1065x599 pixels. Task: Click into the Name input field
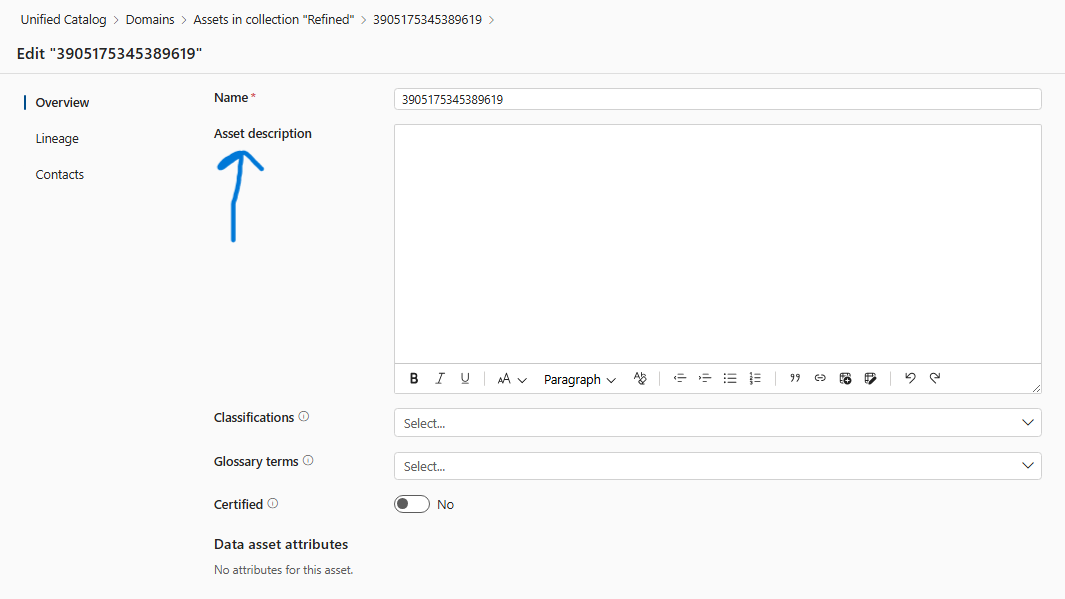click(x=717, y=99)
